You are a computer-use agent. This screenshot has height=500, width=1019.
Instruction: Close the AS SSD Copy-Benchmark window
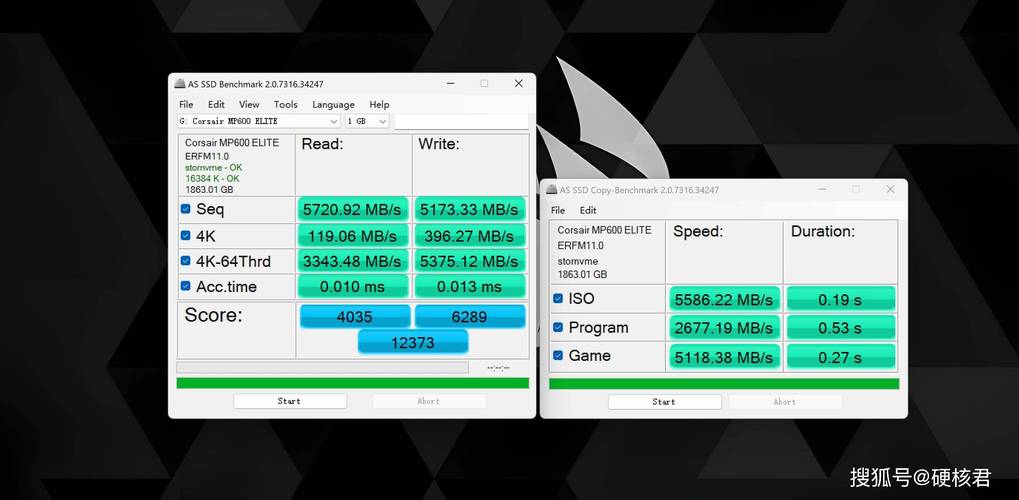[x=890, y=189]
